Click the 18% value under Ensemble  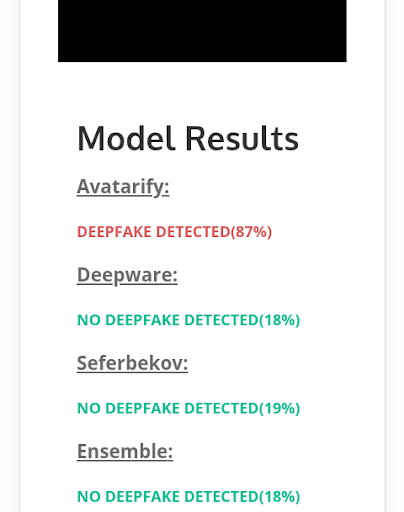tap(279, 497)
